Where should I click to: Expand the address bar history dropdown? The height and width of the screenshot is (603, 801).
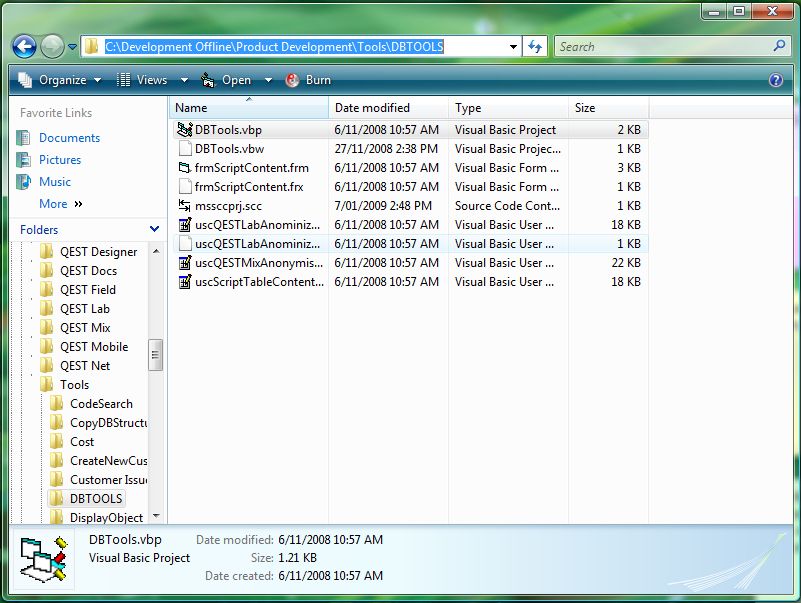coord(513,46)
